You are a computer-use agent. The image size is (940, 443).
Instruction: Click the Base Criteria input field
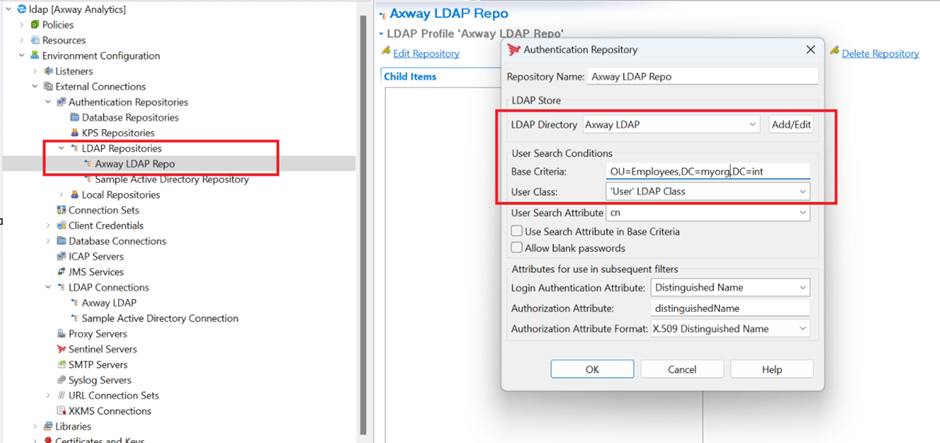click(x=708, y=172)
